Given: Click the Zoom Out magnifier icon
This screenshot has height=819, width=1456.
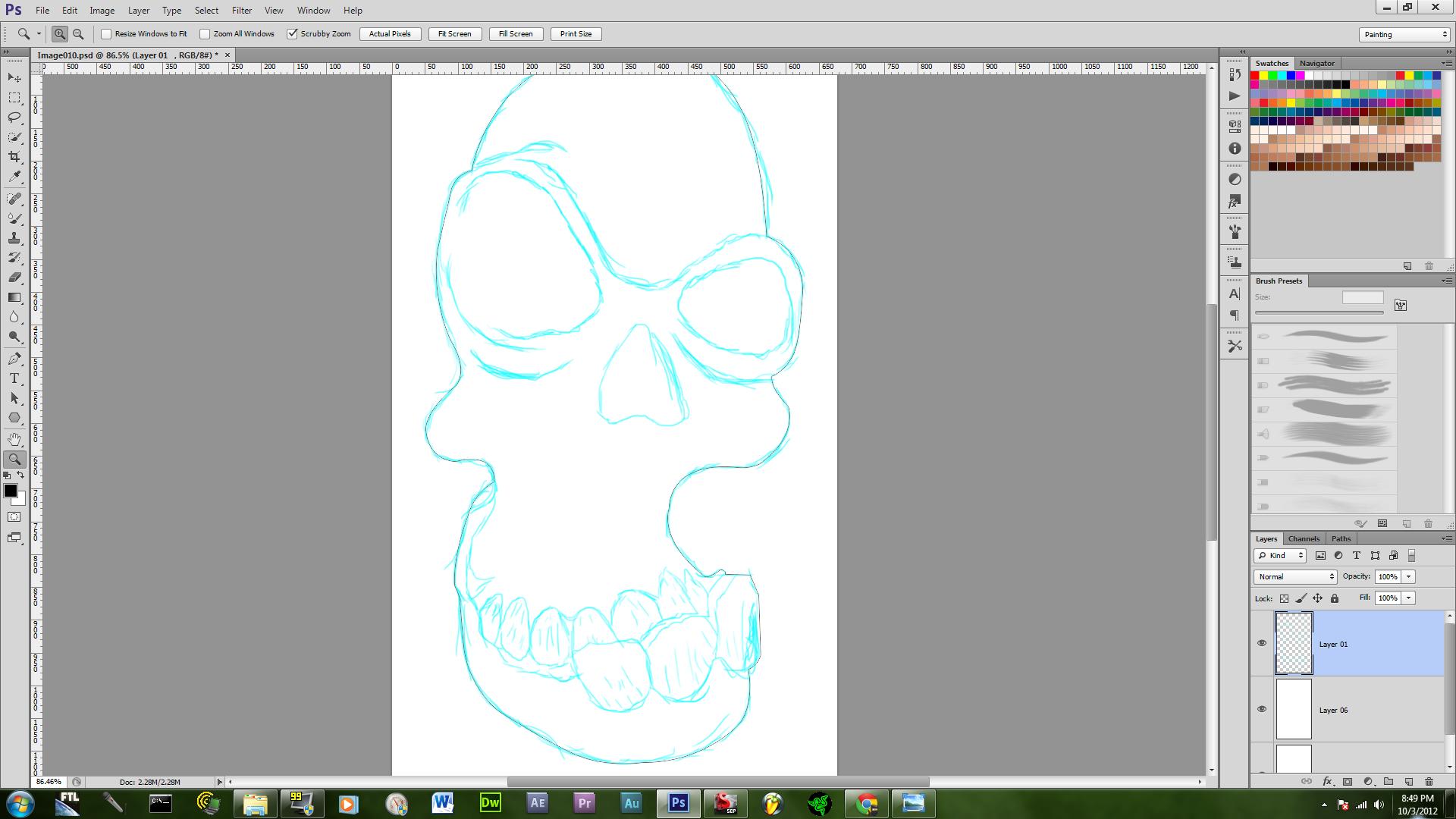Looking at the screenshot, I should click(78, 34).
